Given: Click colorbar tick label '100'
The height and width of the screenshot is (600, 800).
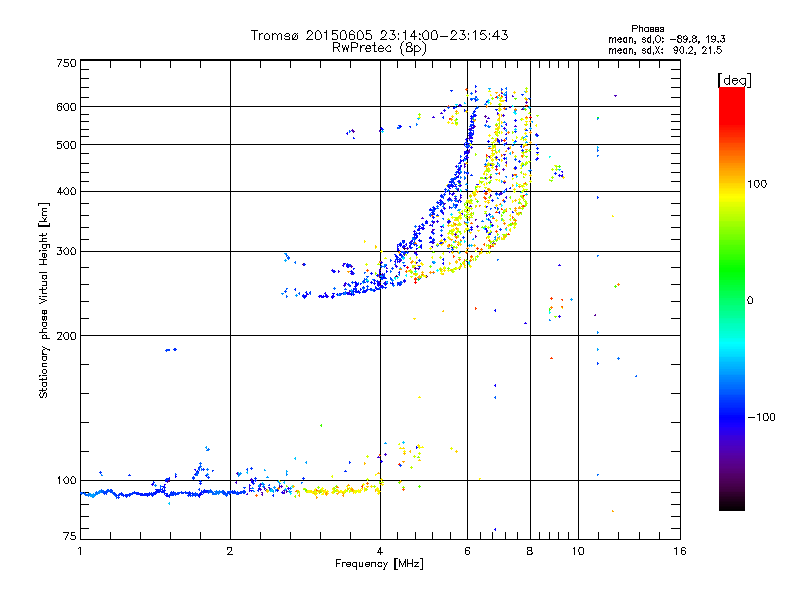Looking at the screenshot, I should pos(757,184).
